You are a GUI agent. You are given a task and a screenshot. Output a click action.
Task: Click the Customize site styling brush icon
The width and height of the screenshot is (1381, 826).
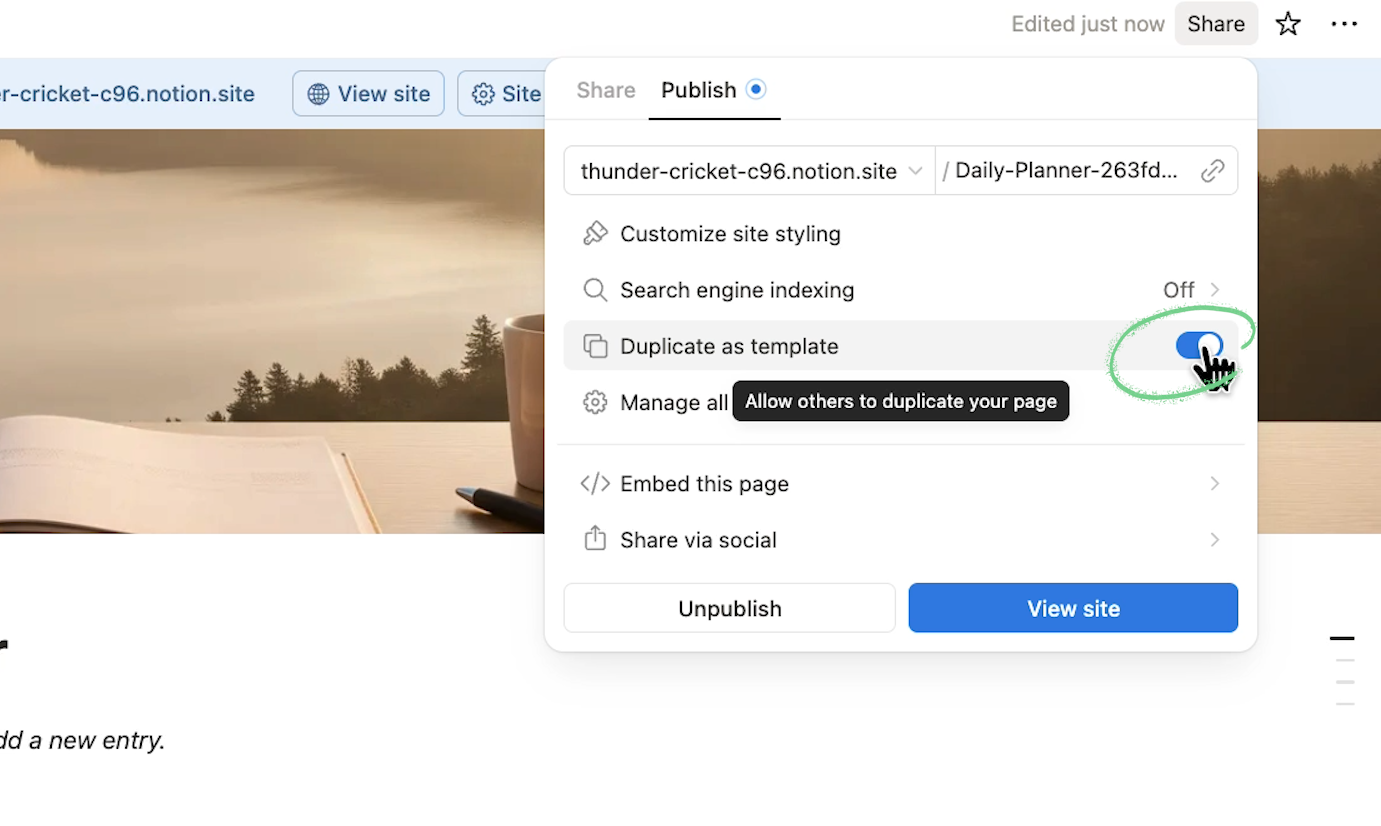click(595, 233)
